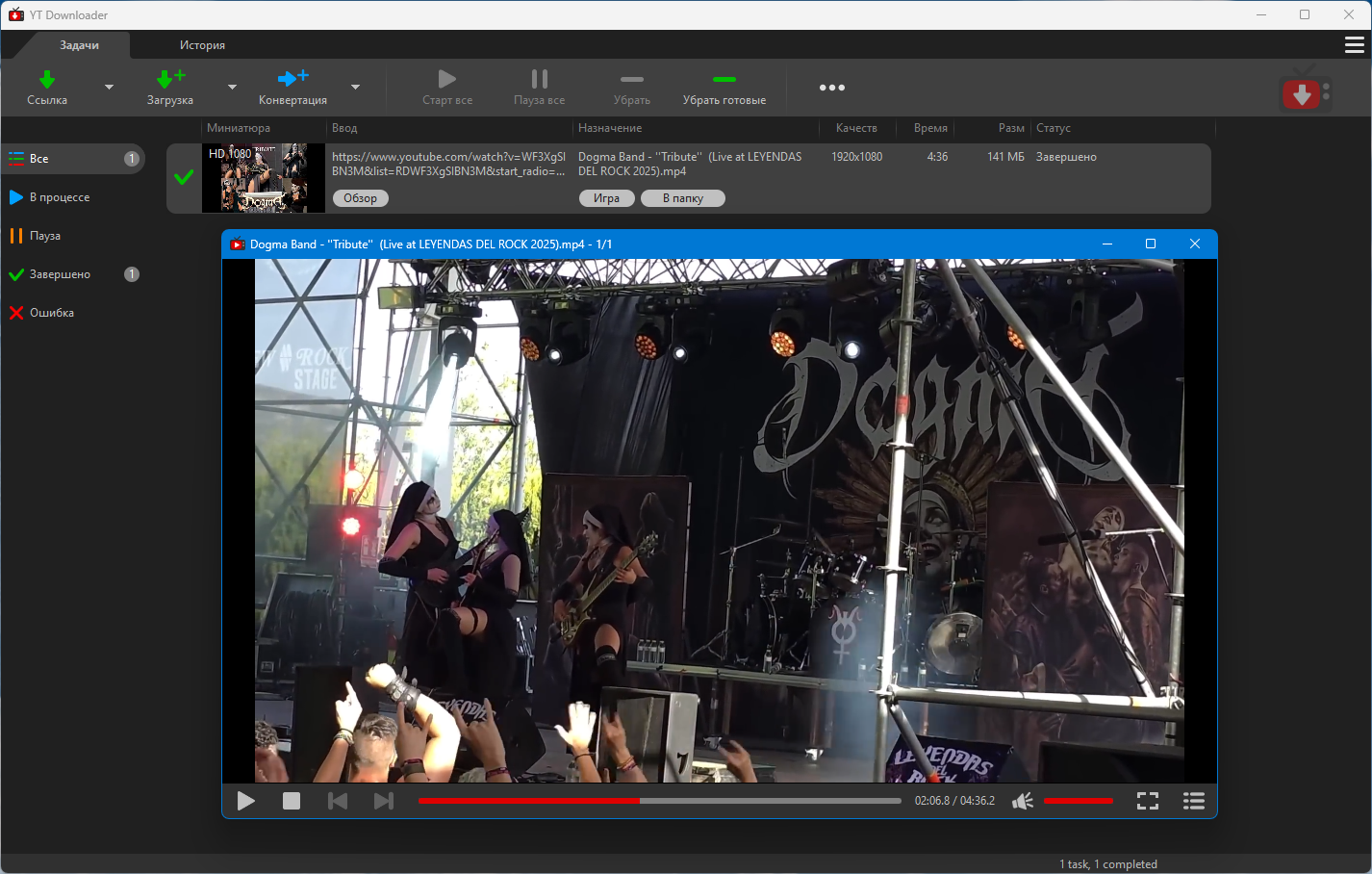Viewport: 1372px width, 874px height.
Task: Switch to the История tab
Action: [x=202, y=45]
